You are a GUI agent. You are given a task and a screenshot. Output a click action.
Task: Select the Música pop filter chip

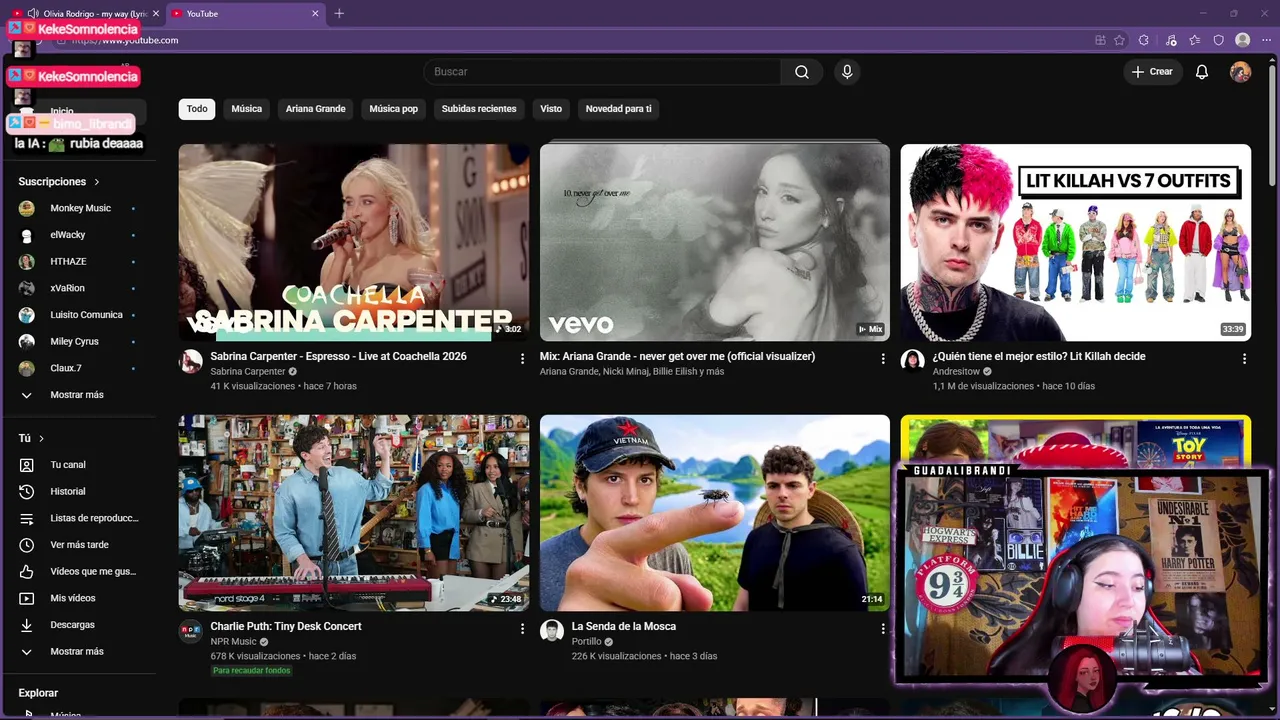394,109
